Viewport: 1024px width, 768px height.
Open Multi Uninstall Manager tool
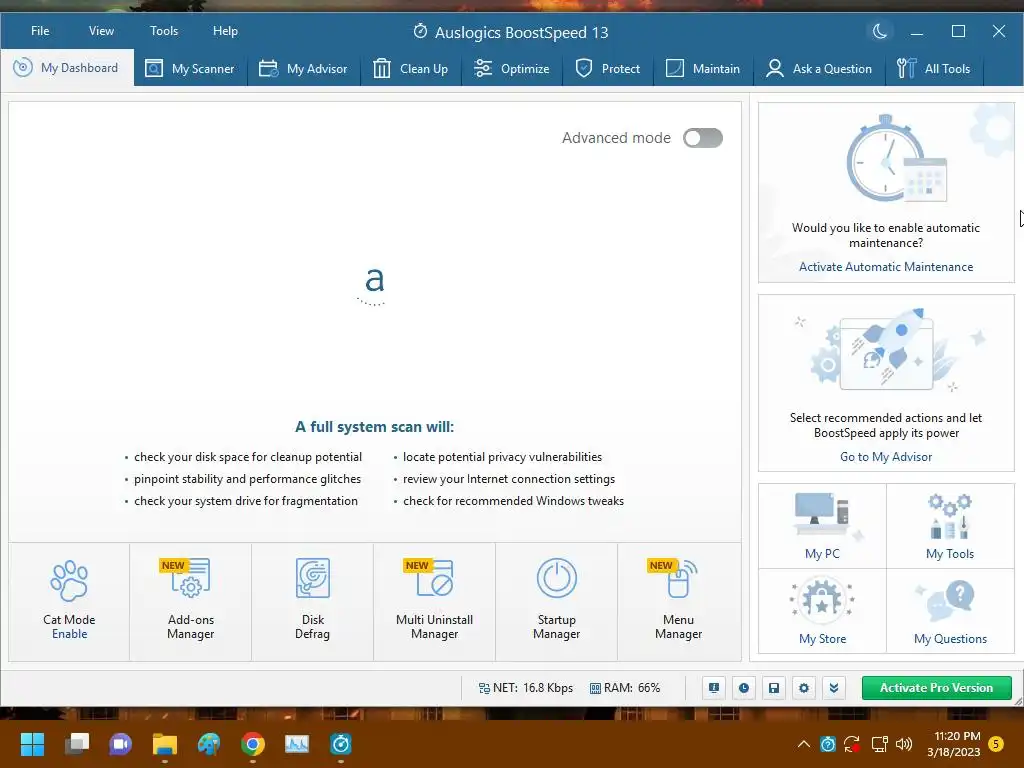[434, 601]
